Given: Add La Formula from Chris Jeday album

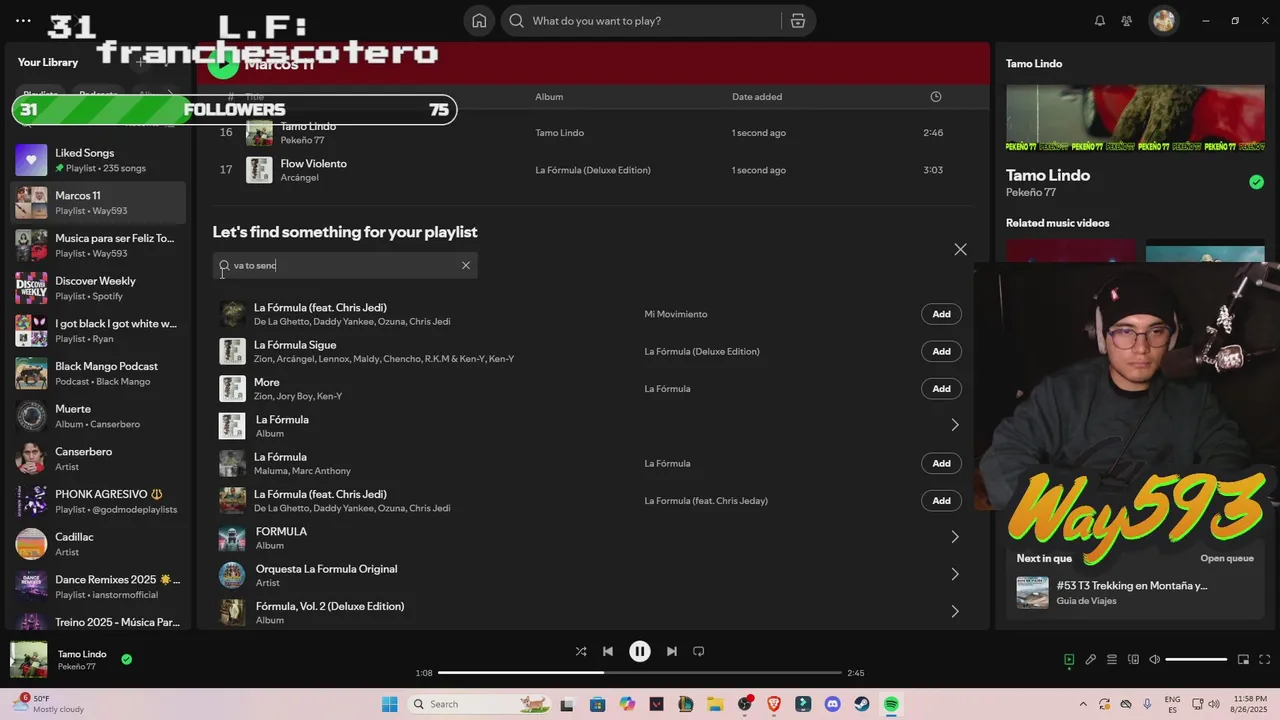Looking at the screenshot, I should tap(941, 501).
